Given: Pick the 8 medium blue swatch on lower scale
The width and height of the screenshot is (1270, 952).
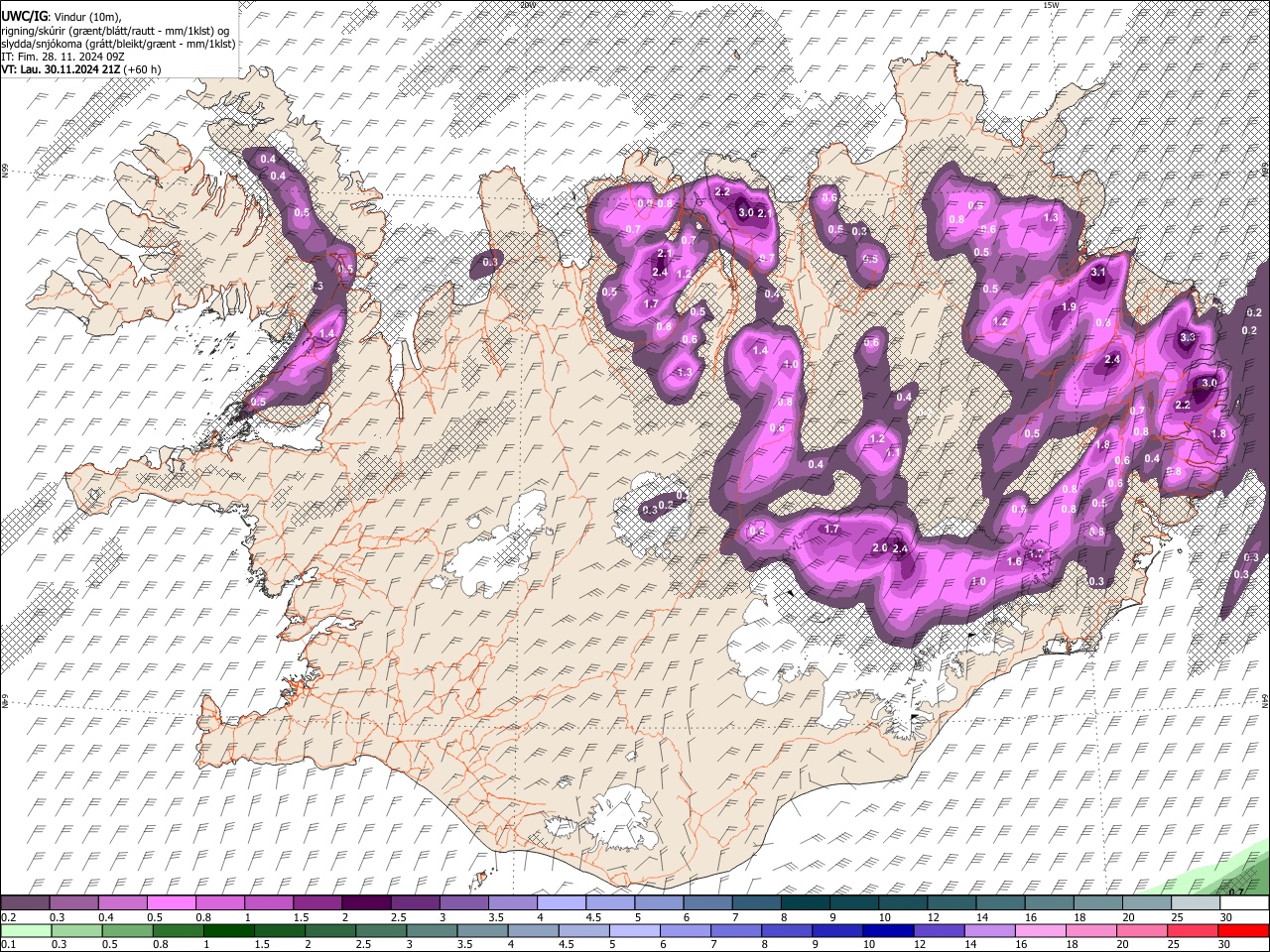Looking at the screenshot, I should click(787, 931).
